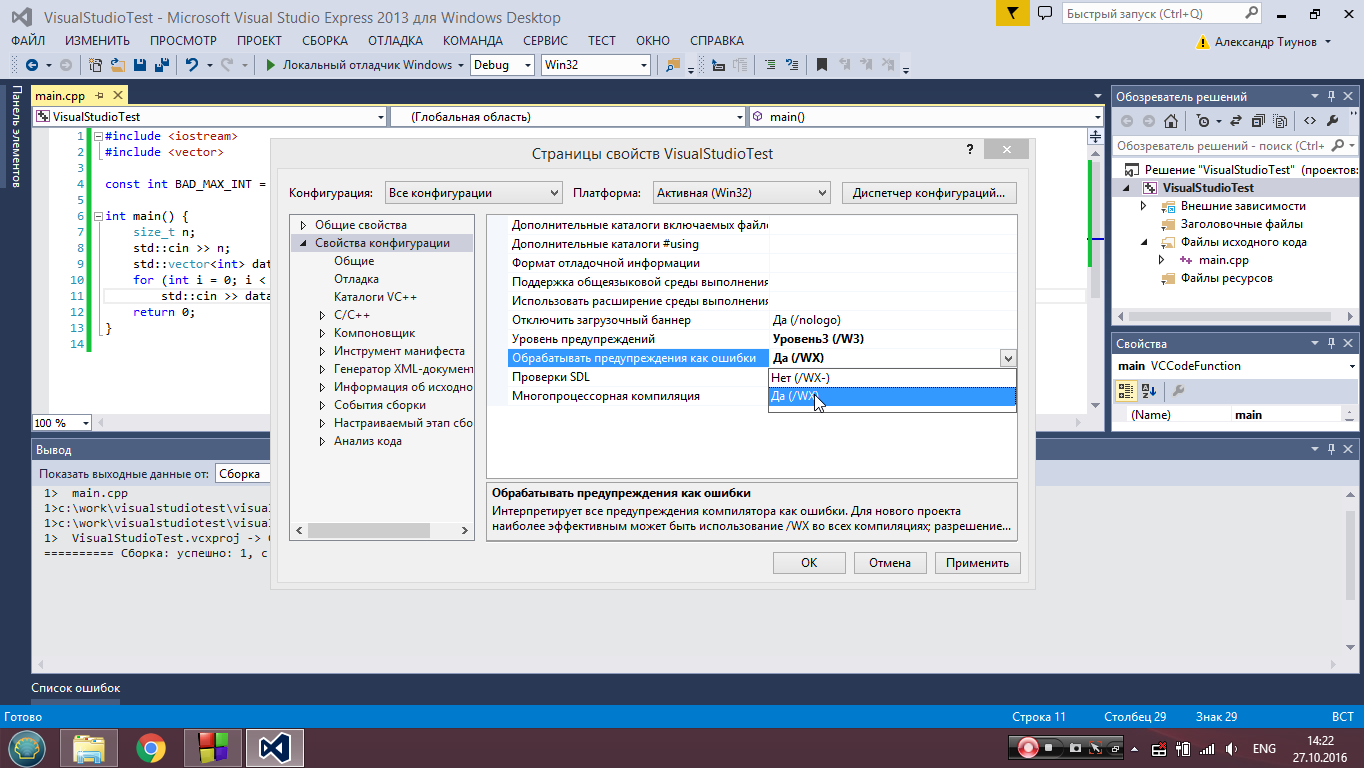Select the Да (/WX) list option
Viewport: 1364px width, 768px height.
tap(892, 396)
